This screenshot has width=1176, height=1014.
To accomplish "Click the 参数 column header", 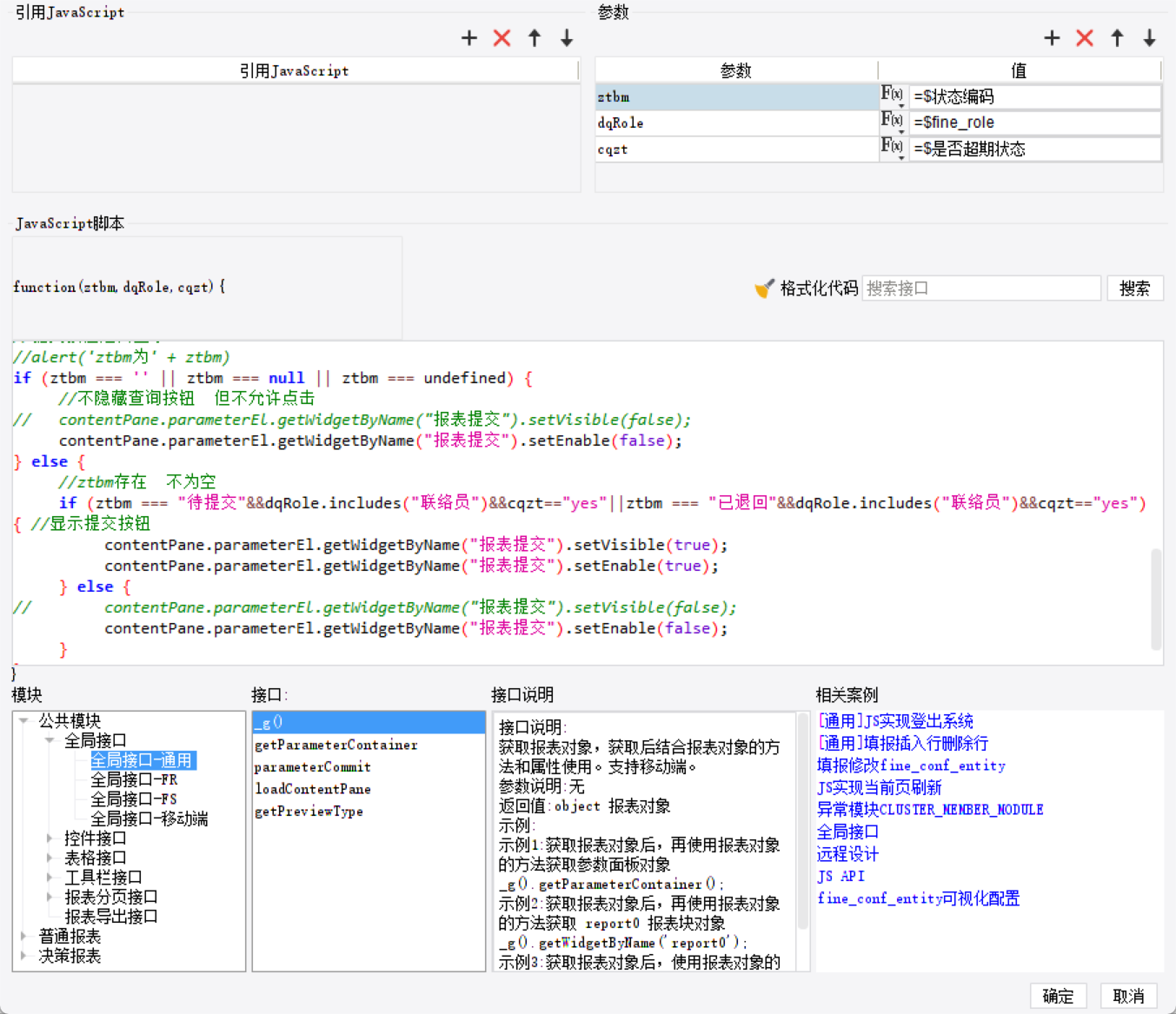I will click(736, 70).
